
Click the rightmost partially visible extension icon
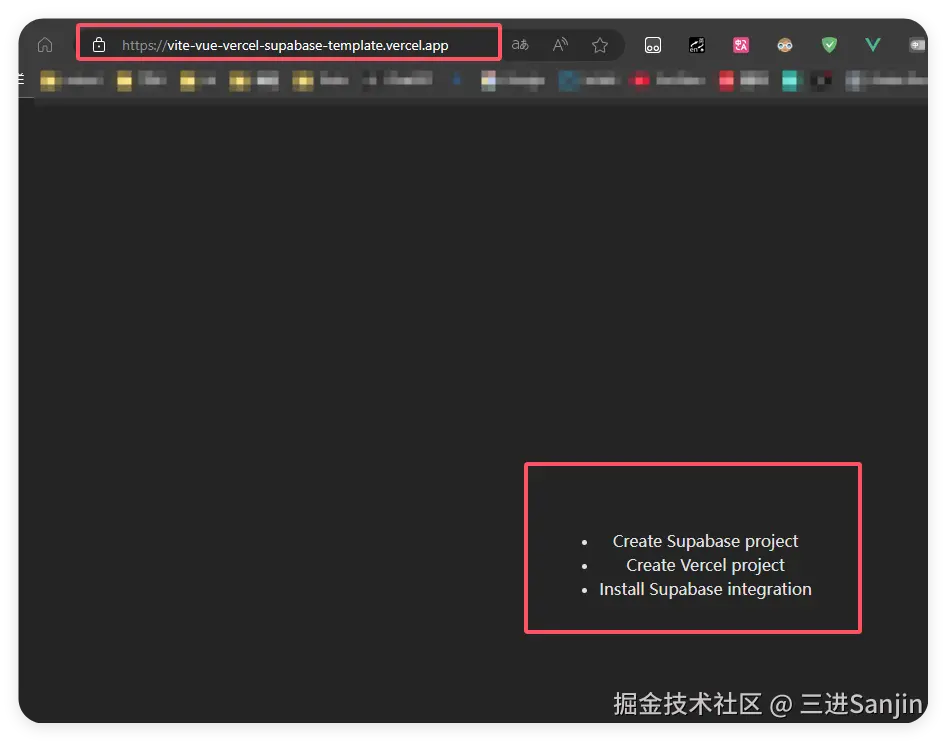tap(919, 44)
